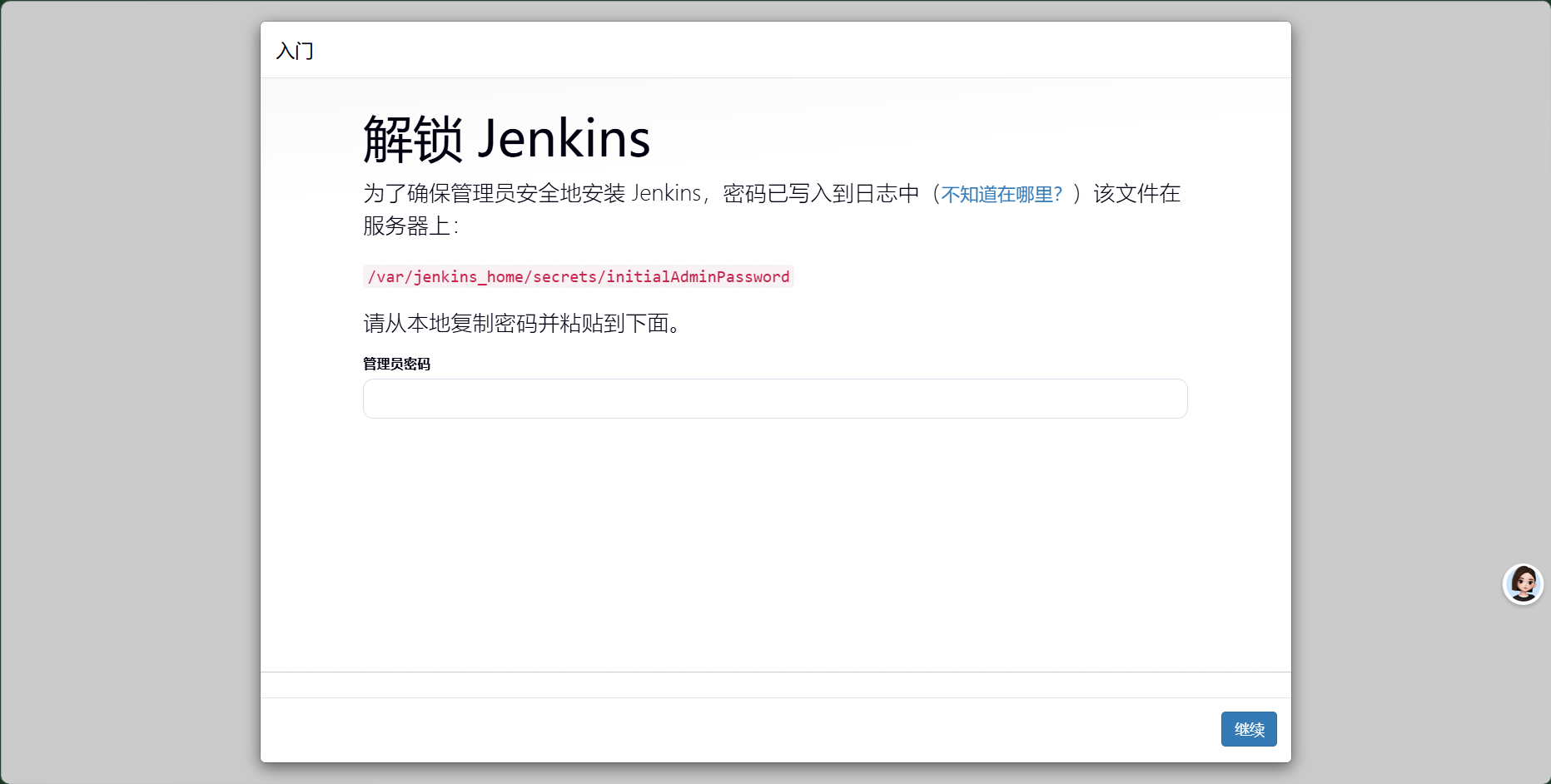The width and height of the screenshot is (1551, 784).
Task: Click the 管理员密码 field label
Action: click(x=396, y=364)
